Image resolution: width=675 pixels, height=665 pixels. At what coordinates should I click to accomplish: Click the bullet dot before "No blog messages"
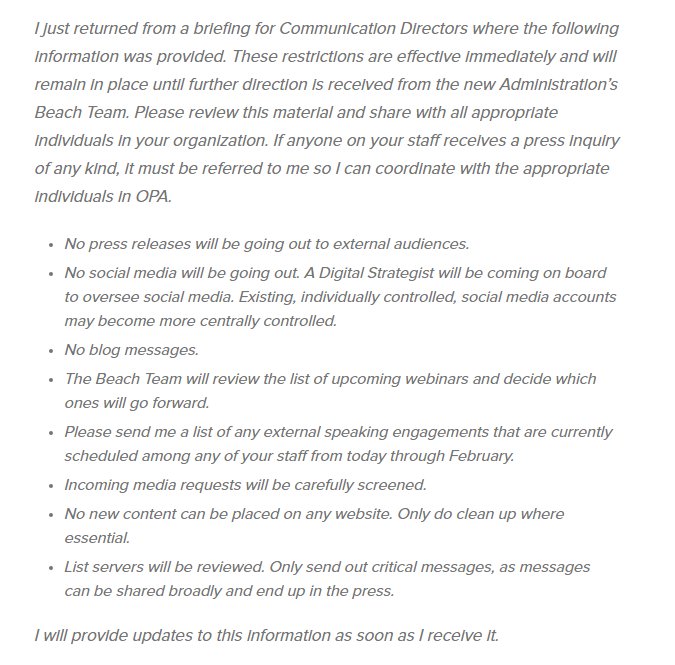51,351
